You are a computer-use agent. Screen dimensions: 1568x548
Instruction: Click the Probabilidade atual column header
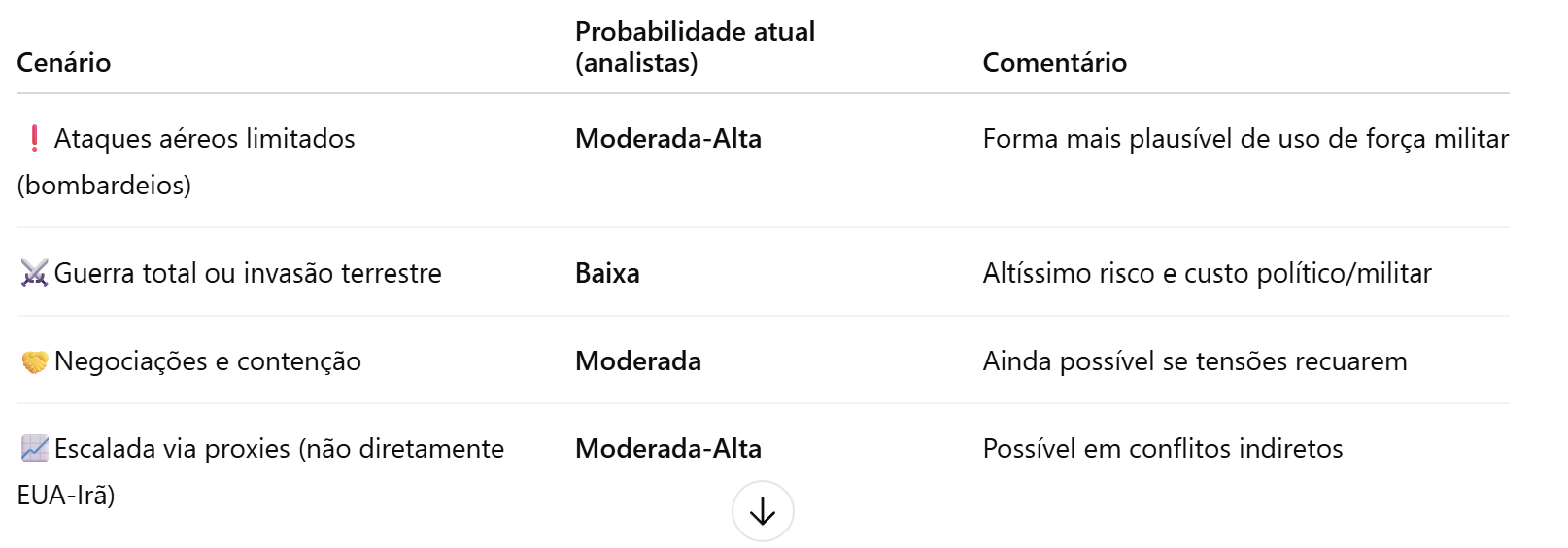[695, 47]
